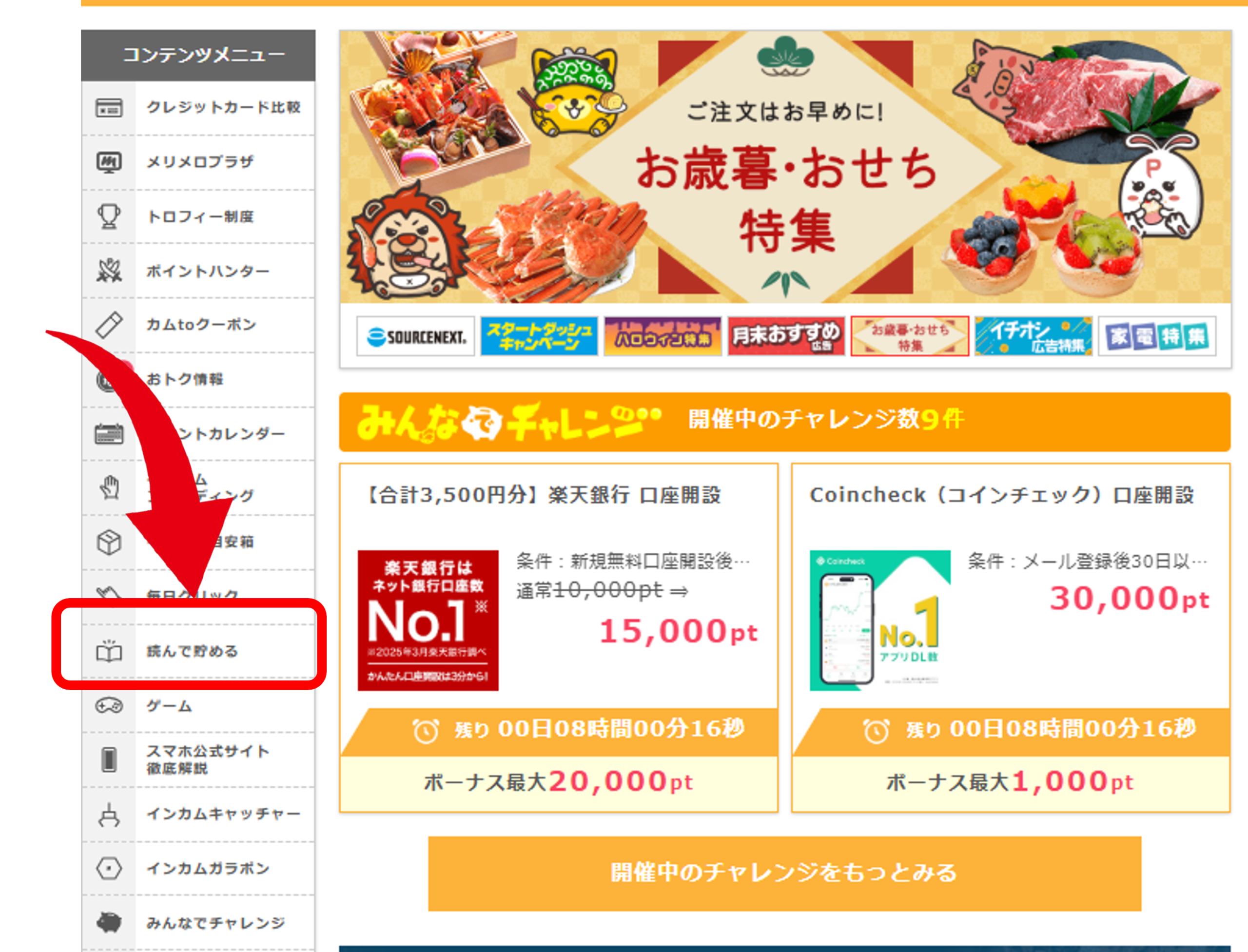This screenshot has height=952, width=1248.
Task: Click the Coincheck No.1 app image
Action: (880, 620)
